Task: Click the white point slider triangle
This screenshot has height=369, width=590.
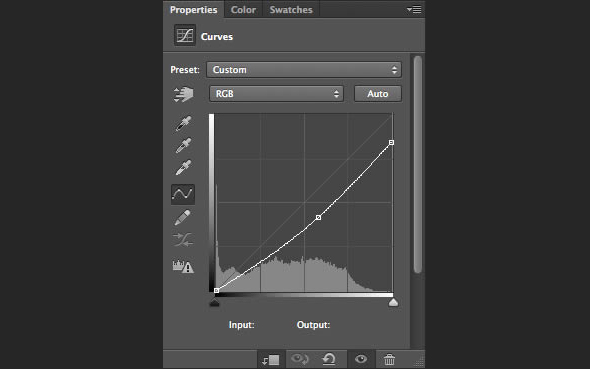Action: click(x=393, y=302)
